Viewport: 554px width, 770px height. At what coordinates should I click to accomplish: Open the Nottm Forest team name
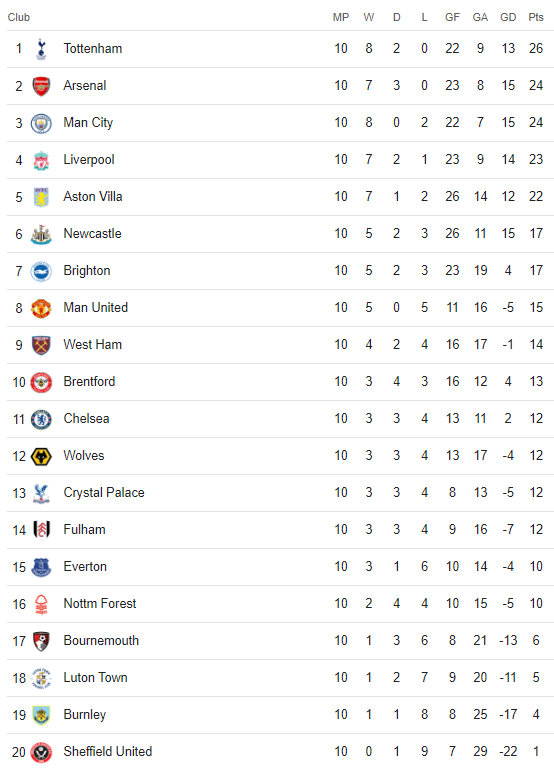pyautogui.click(x=100, y=604)
